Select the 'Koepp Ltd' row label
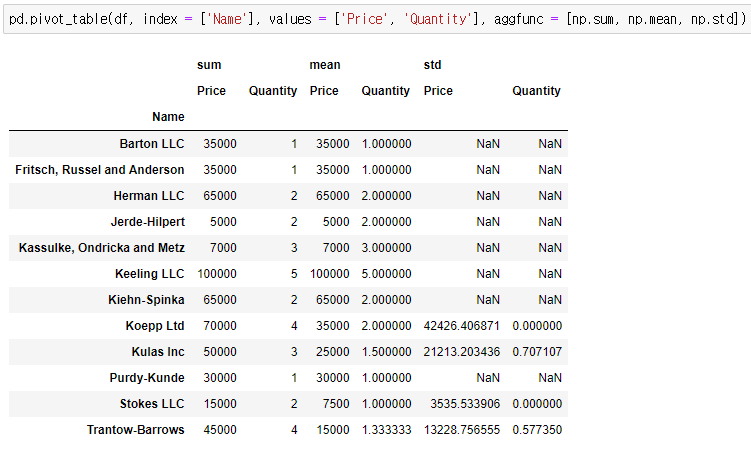This screenshot has height=450, width=751. coord(155,326)
